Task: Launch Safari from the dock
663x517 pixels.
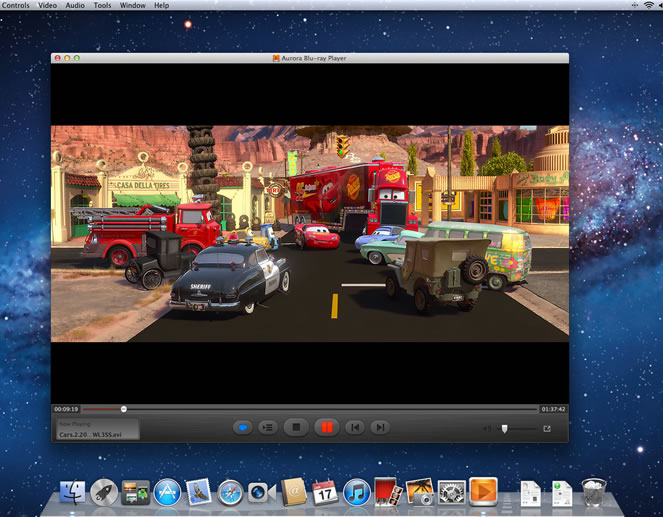Action: pyautogui.click(x=230, y=492)
